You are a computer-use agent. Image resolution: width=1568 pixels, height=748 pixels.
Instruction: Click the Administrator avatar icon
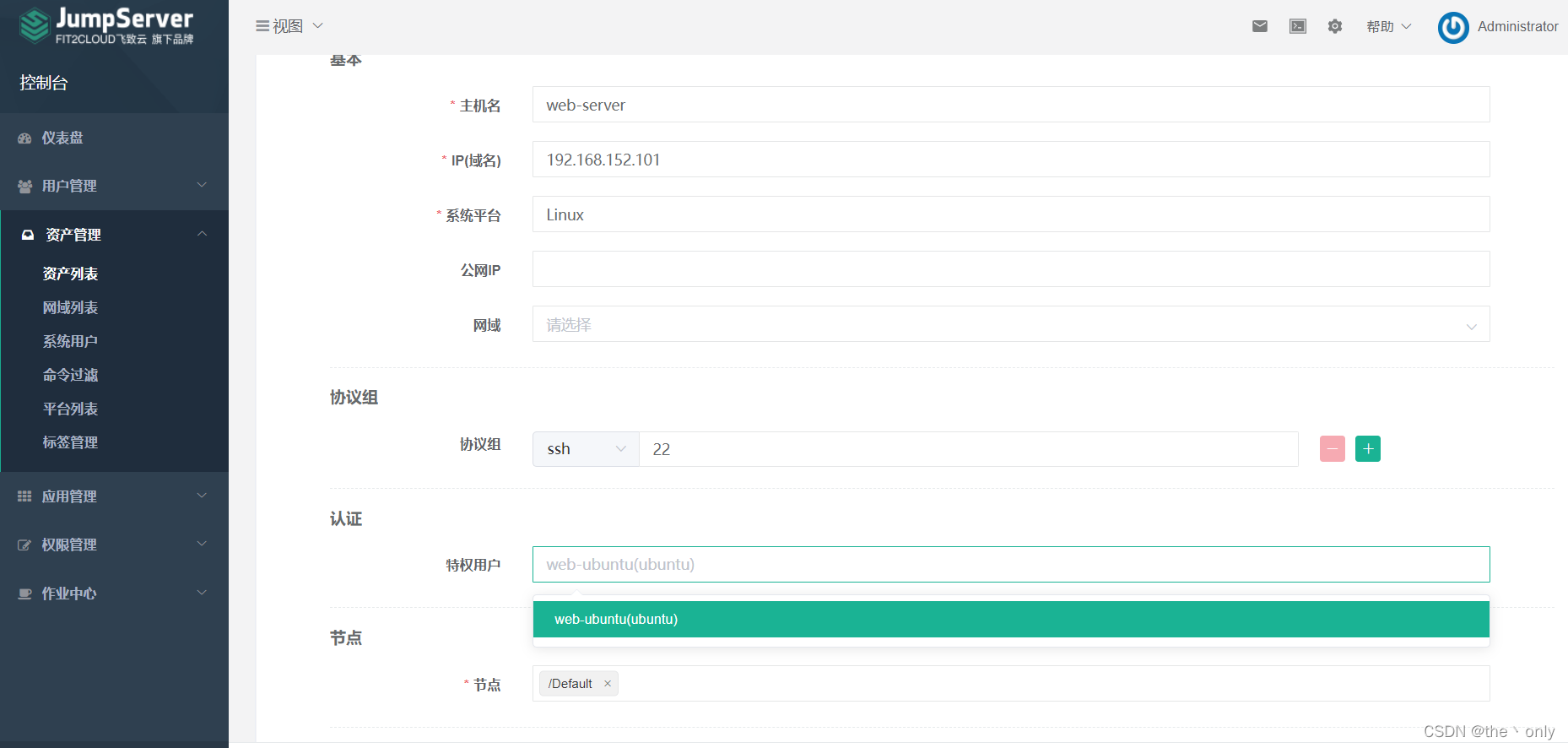coord(1453,27)
